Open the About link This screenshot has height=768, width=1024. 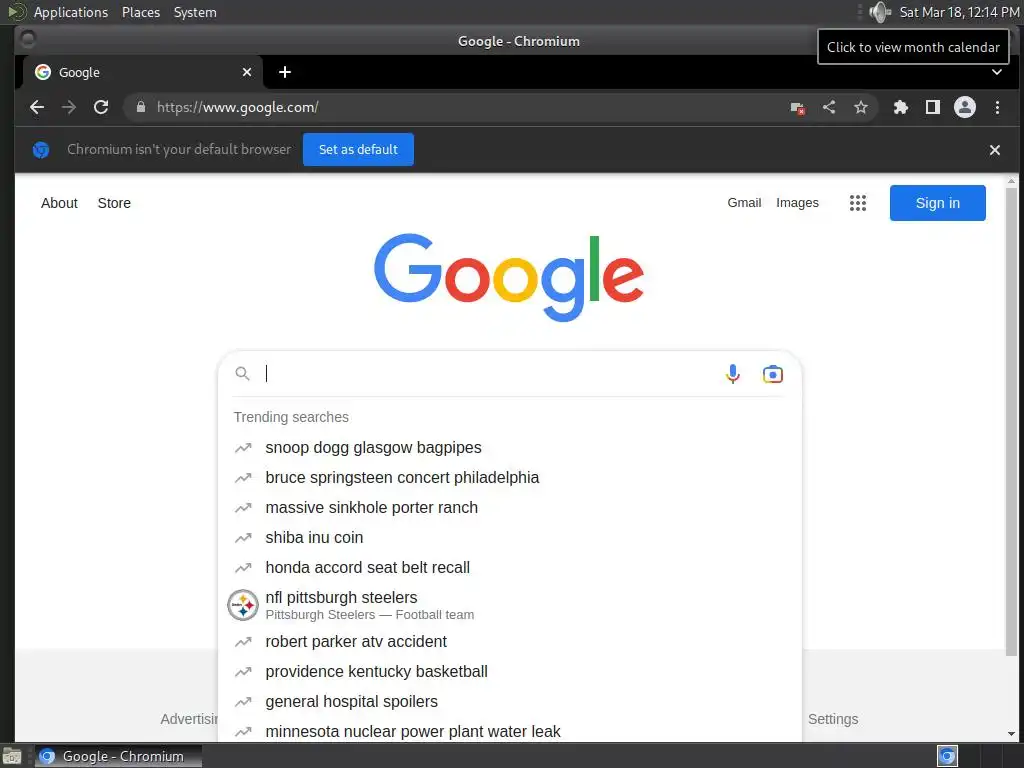tap(59, 203)
